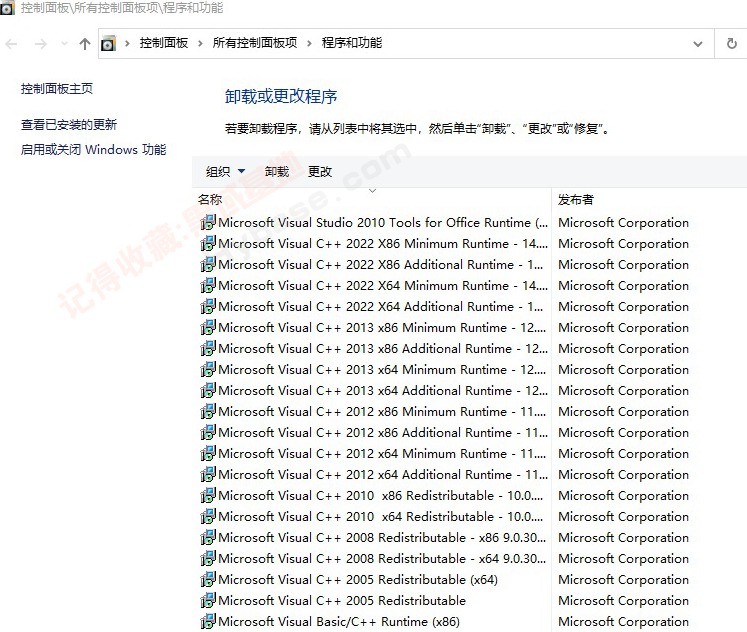Image resolution: width=747 pixels, height=632 pixels.
Task: Click icon of Visual C++ 2022 X64 Additional Runtime
Action: (208, 306)
